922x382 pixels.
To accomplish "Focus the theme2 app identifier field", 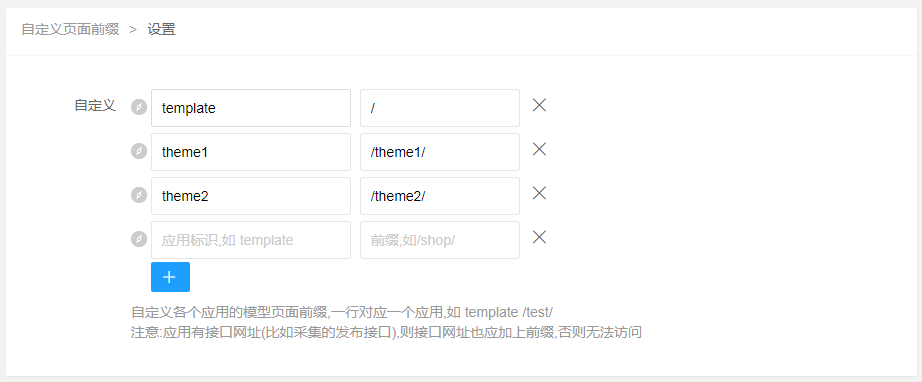I will tap(251, 196).
